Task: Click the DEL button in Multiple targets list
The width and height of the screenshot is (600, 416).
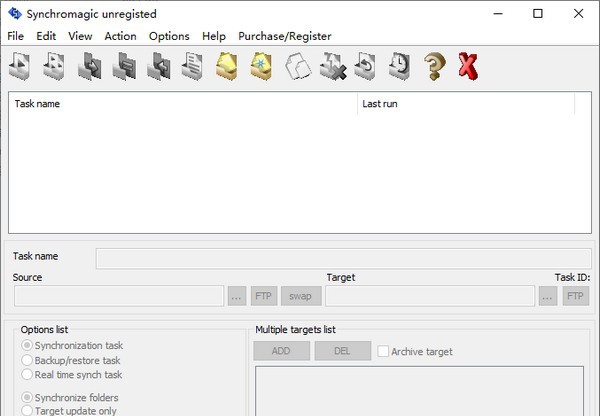Action: (342, 351)
